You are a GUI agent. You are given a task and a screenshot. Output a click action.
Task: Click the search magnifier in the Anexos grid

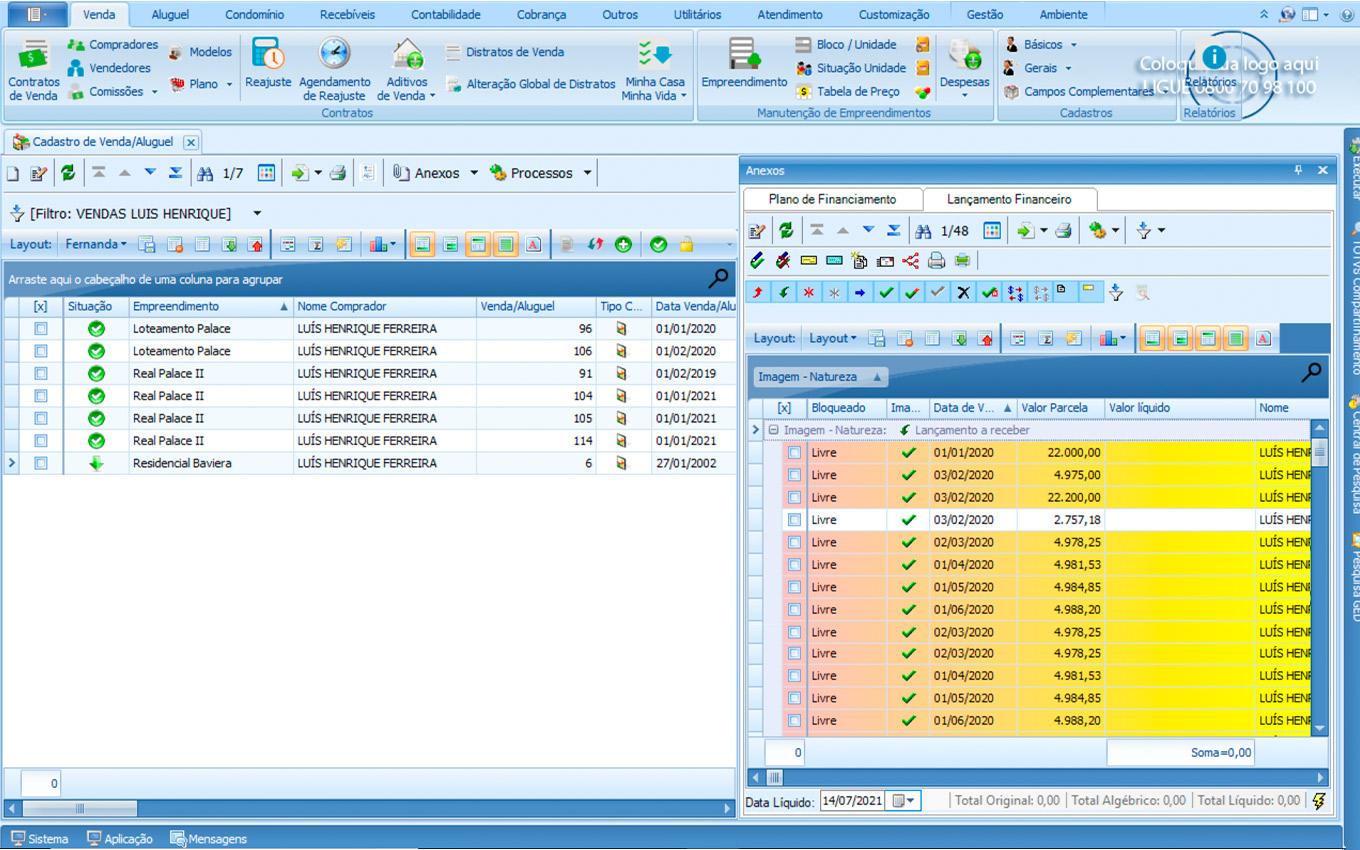(x=1311, y=373)
